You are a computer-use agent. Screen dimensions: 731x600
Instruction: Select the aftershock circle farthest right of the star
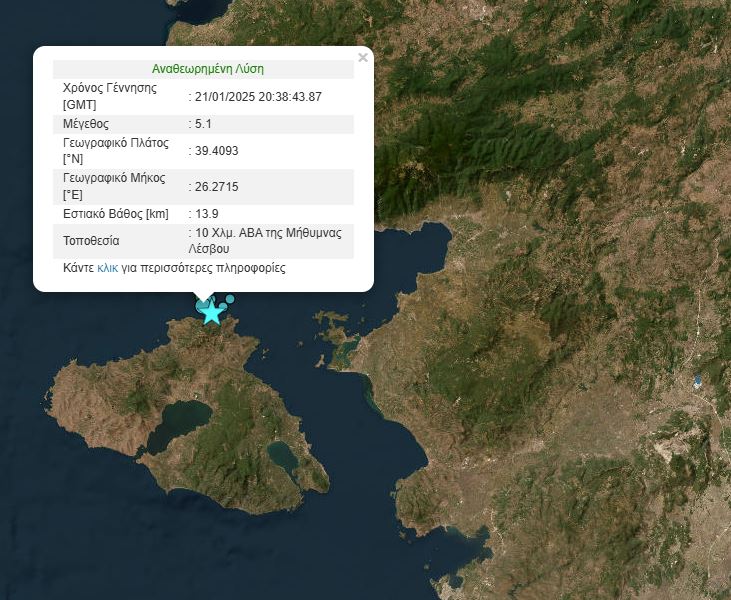click(x=230, y=299)
